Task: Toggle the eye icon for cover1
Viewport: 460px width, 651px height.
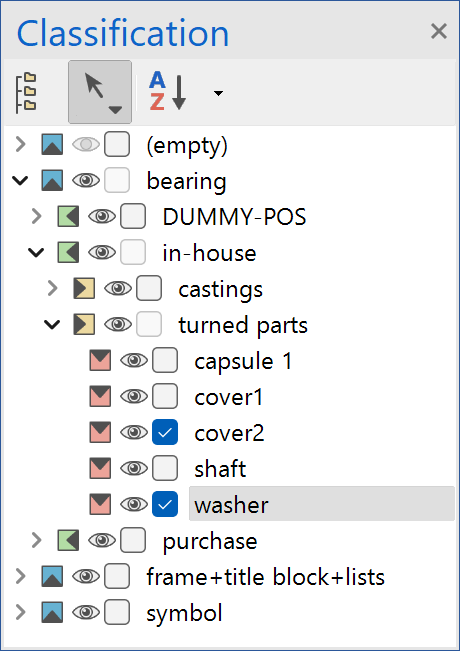Action: pos(134,396)
